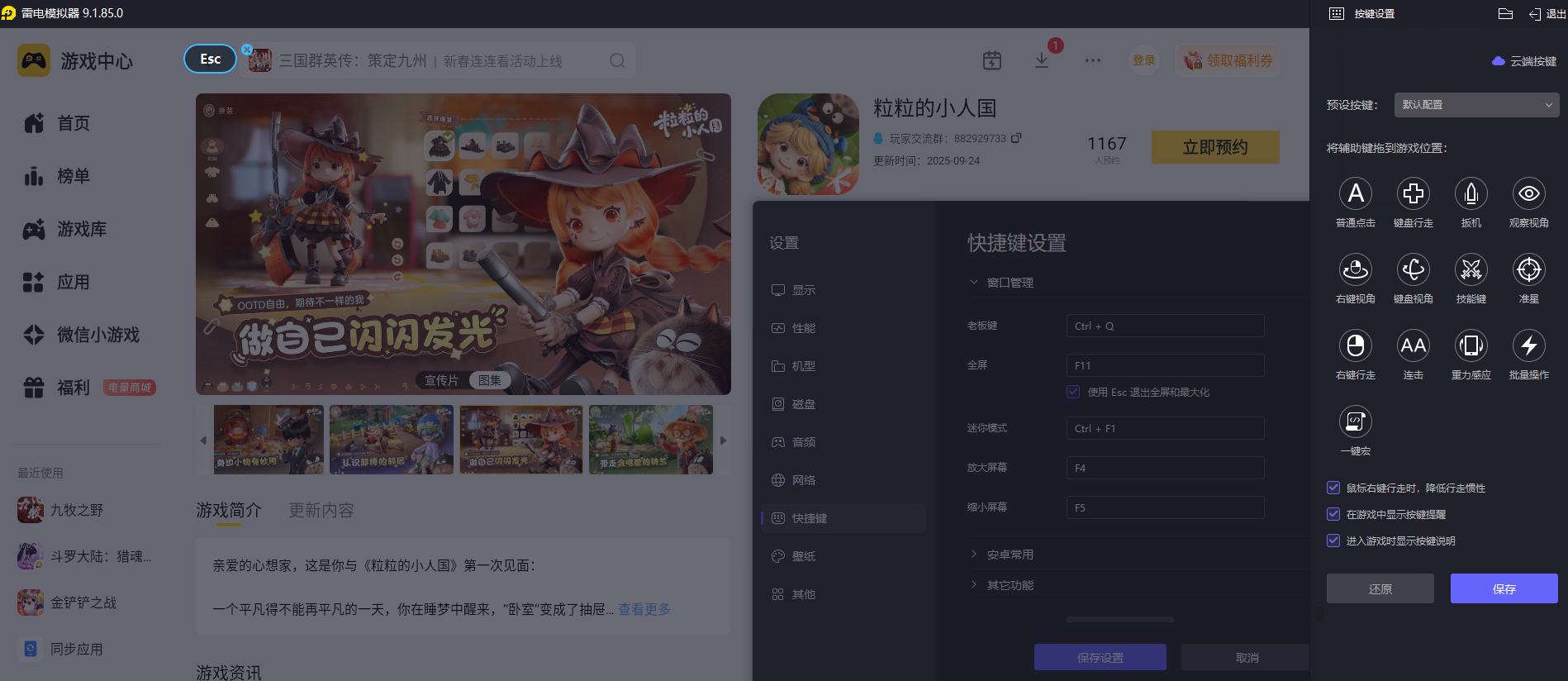
Task: Open 快捷键 settings tab
Action: (843, 518)
